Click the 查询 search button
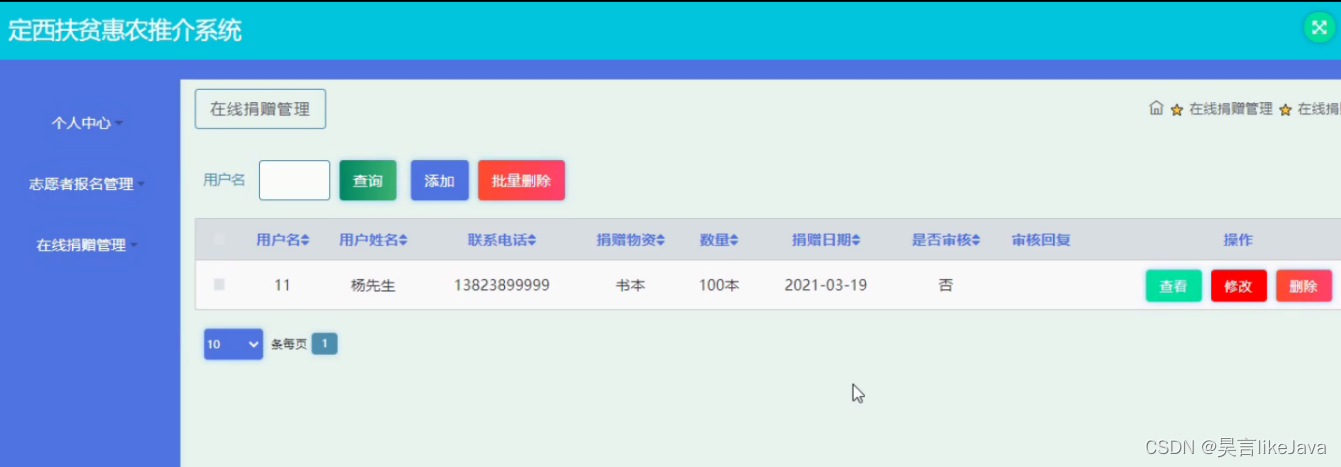The width and height of the screenshot is (1341, 467). pyautogui.click(x=368, y=181)
